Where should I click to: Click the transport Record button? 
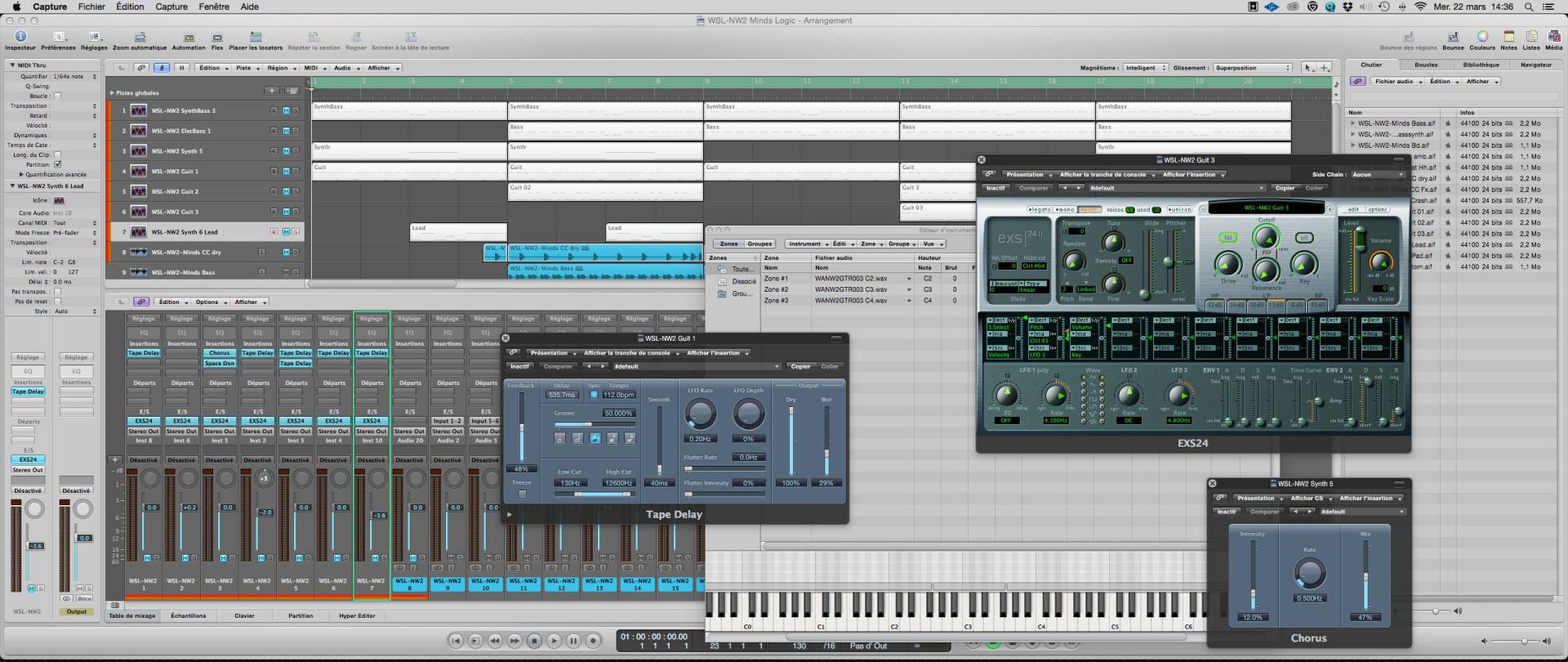(594, 641)
